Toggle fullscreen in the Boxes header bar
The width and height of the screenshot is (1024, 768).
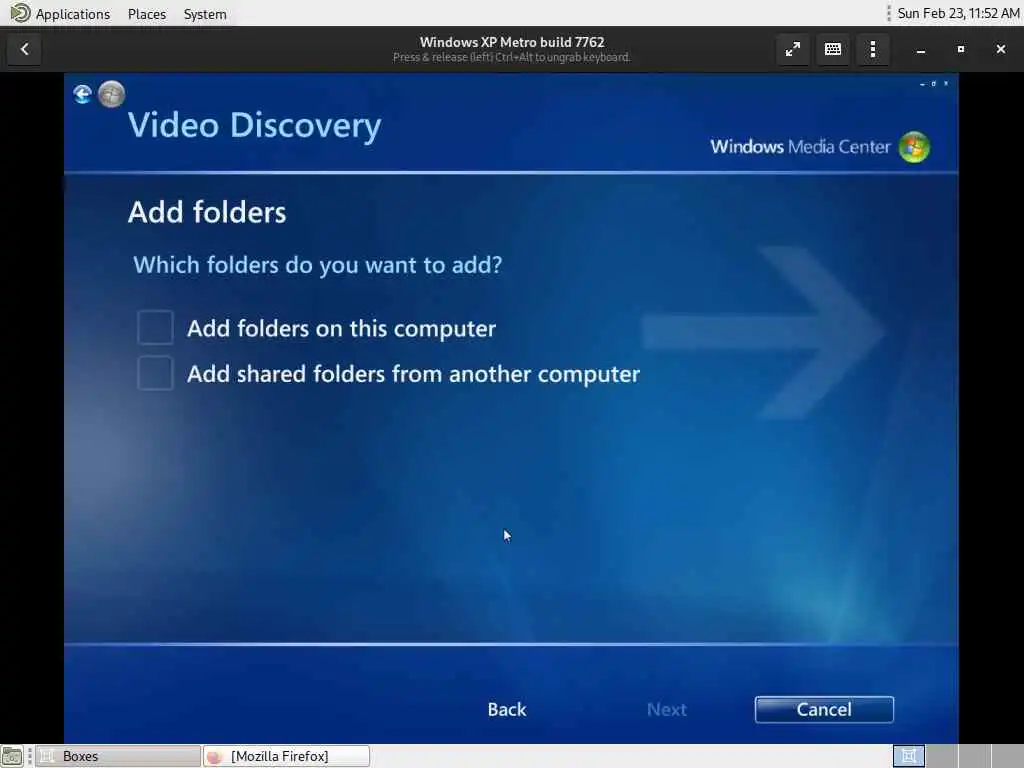pos(793,49)
